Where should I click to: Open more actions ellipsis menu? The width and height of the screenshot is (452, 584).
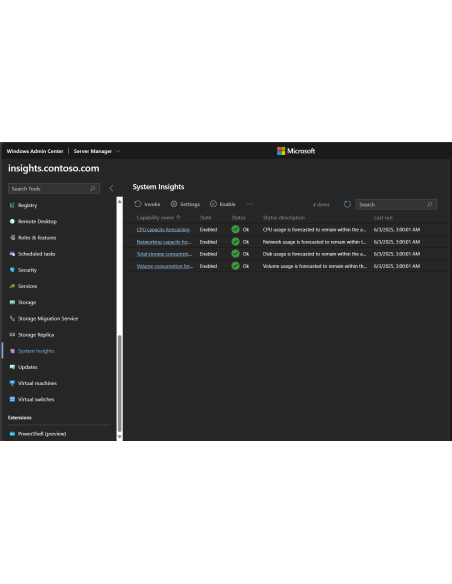[x=249, y=204]
